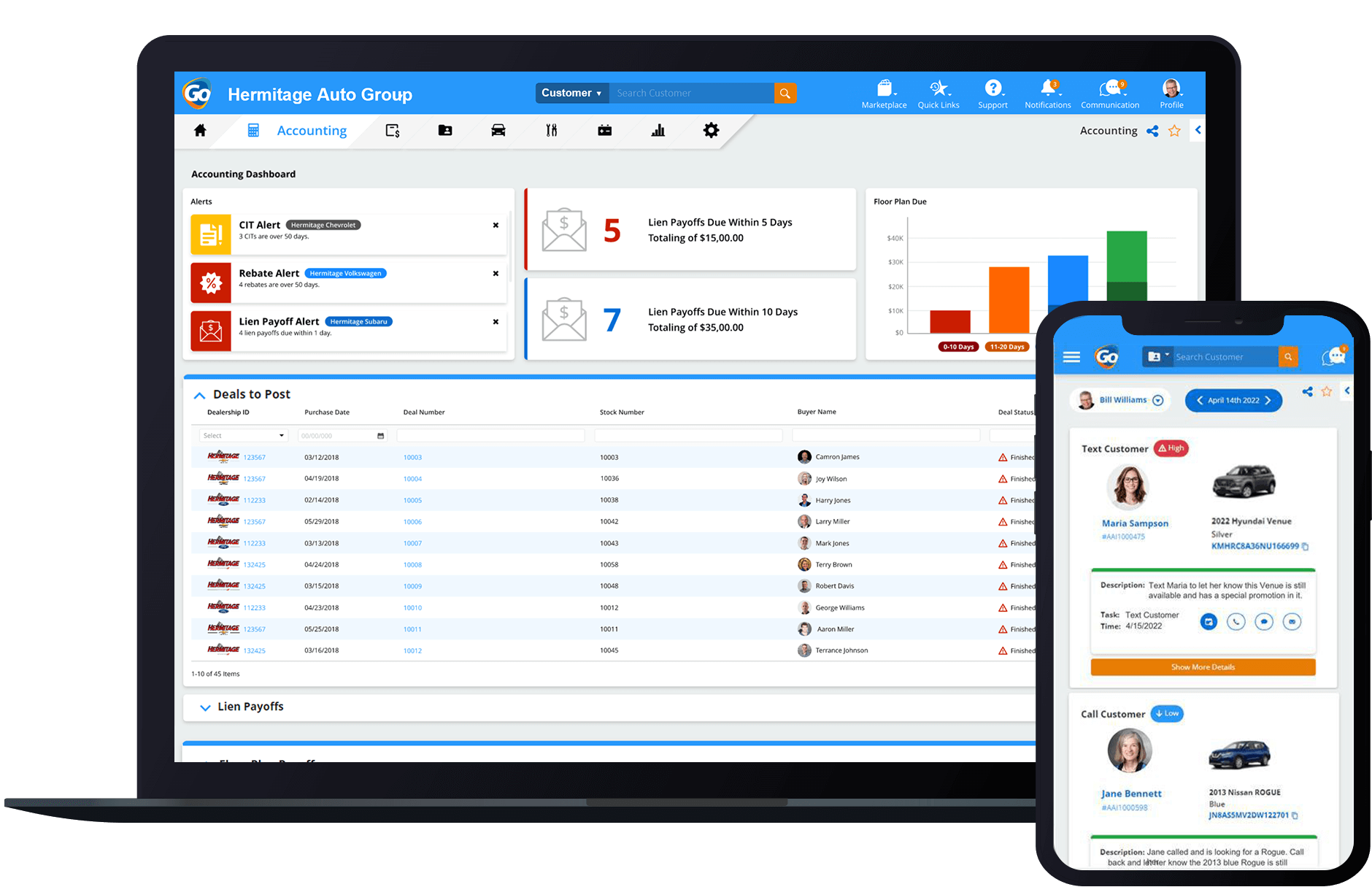Toggle the 11-20 Days chart legend

[1007, 347]
